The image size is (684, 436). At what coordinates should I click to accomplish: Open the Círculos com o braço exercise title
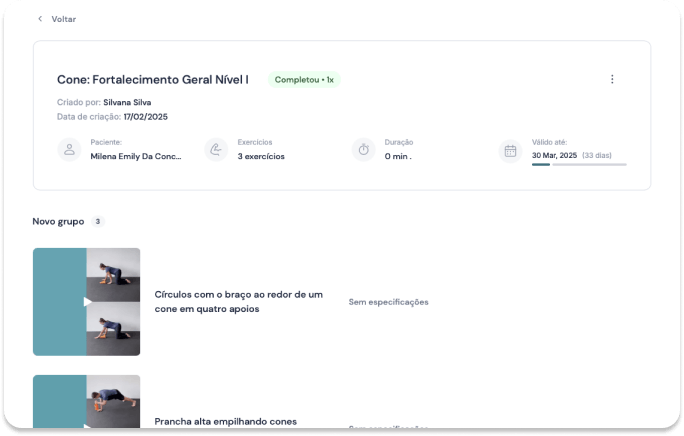tap(238, 301)
